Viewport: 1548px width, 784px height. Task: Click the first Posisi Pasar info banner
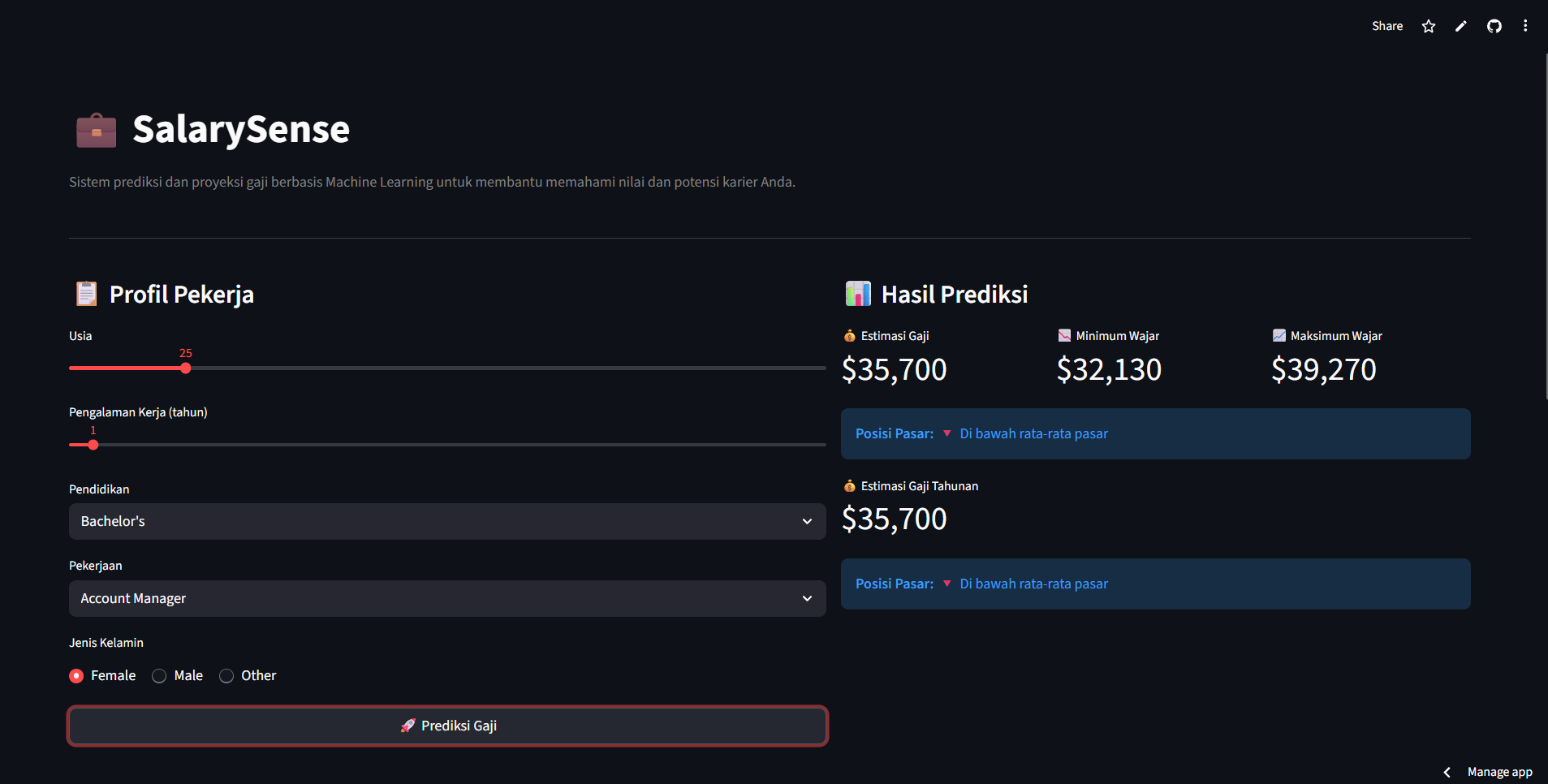pos(1155,433)
